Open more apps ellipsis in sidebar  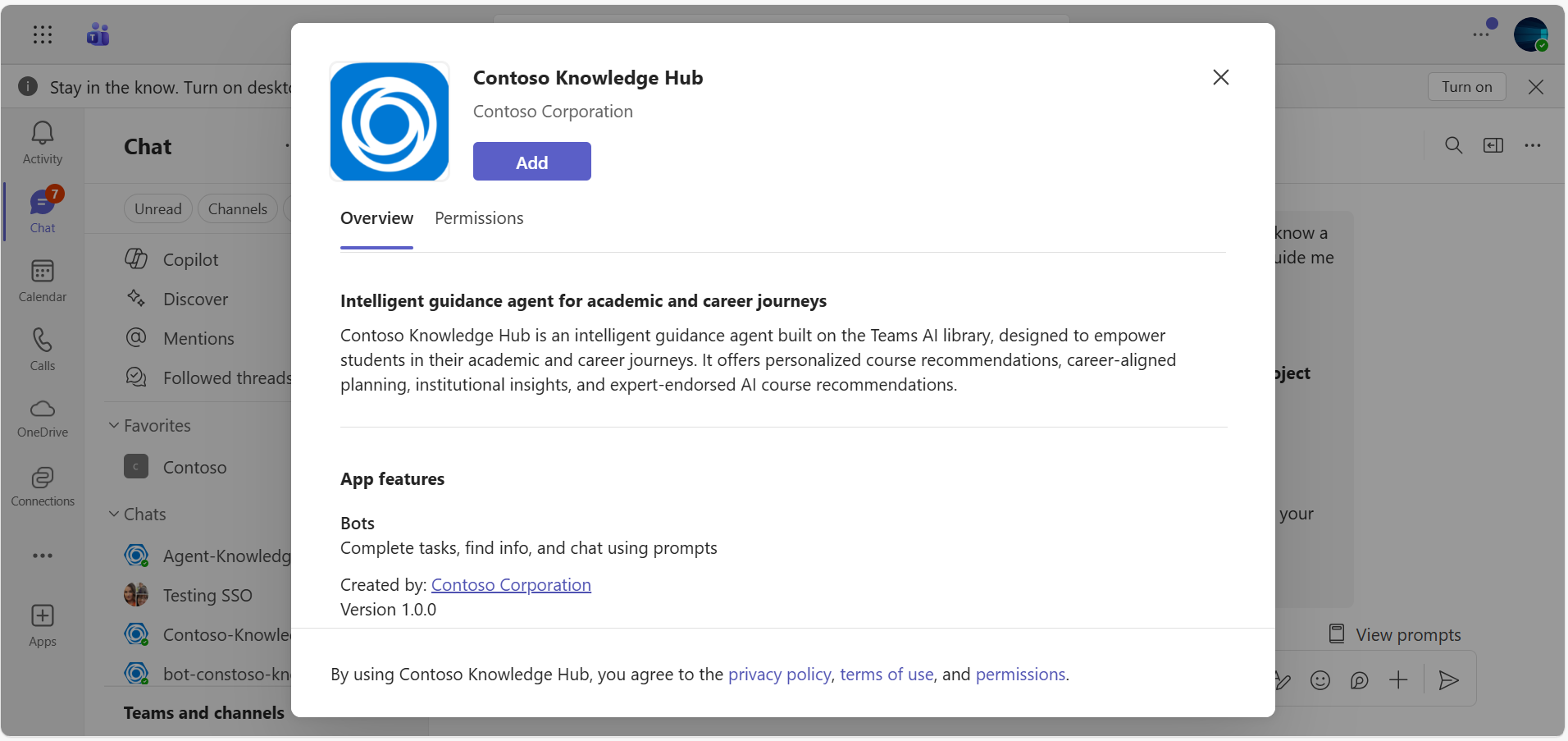coord(43,556)
